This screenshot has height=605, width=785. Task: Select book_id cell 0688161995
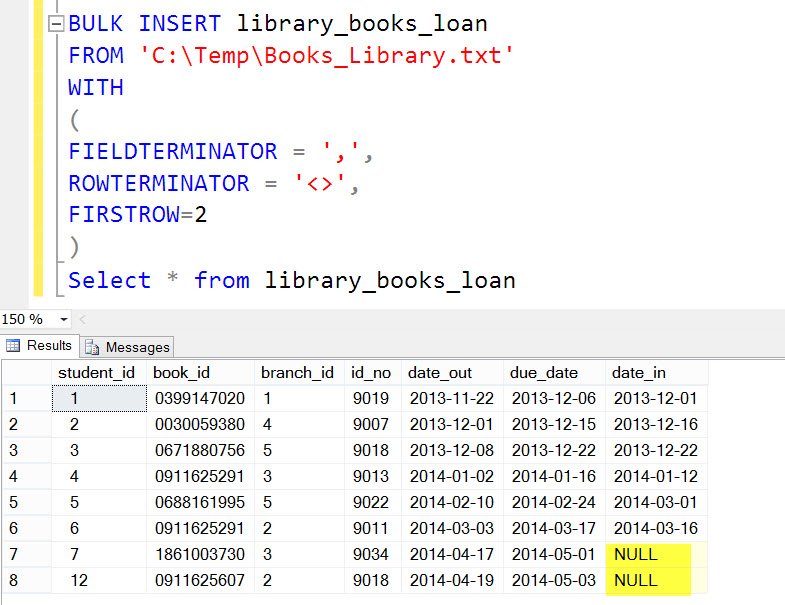200,502
